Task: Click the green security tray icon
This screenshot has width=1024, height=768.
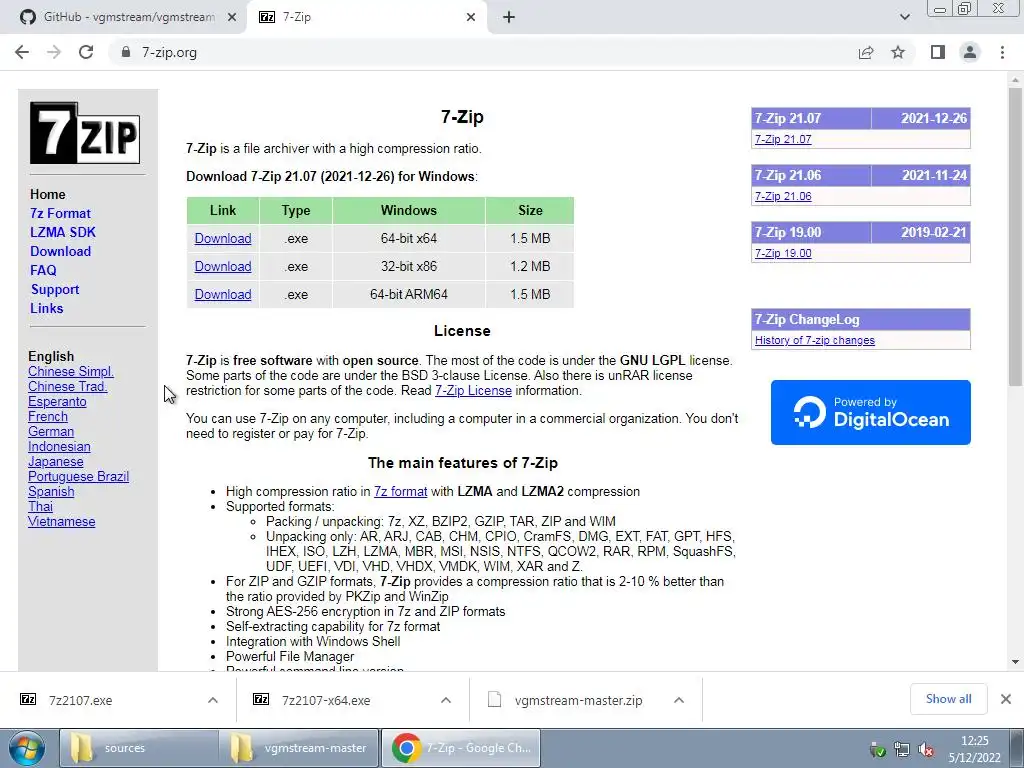Action: [x=878, y=750]
